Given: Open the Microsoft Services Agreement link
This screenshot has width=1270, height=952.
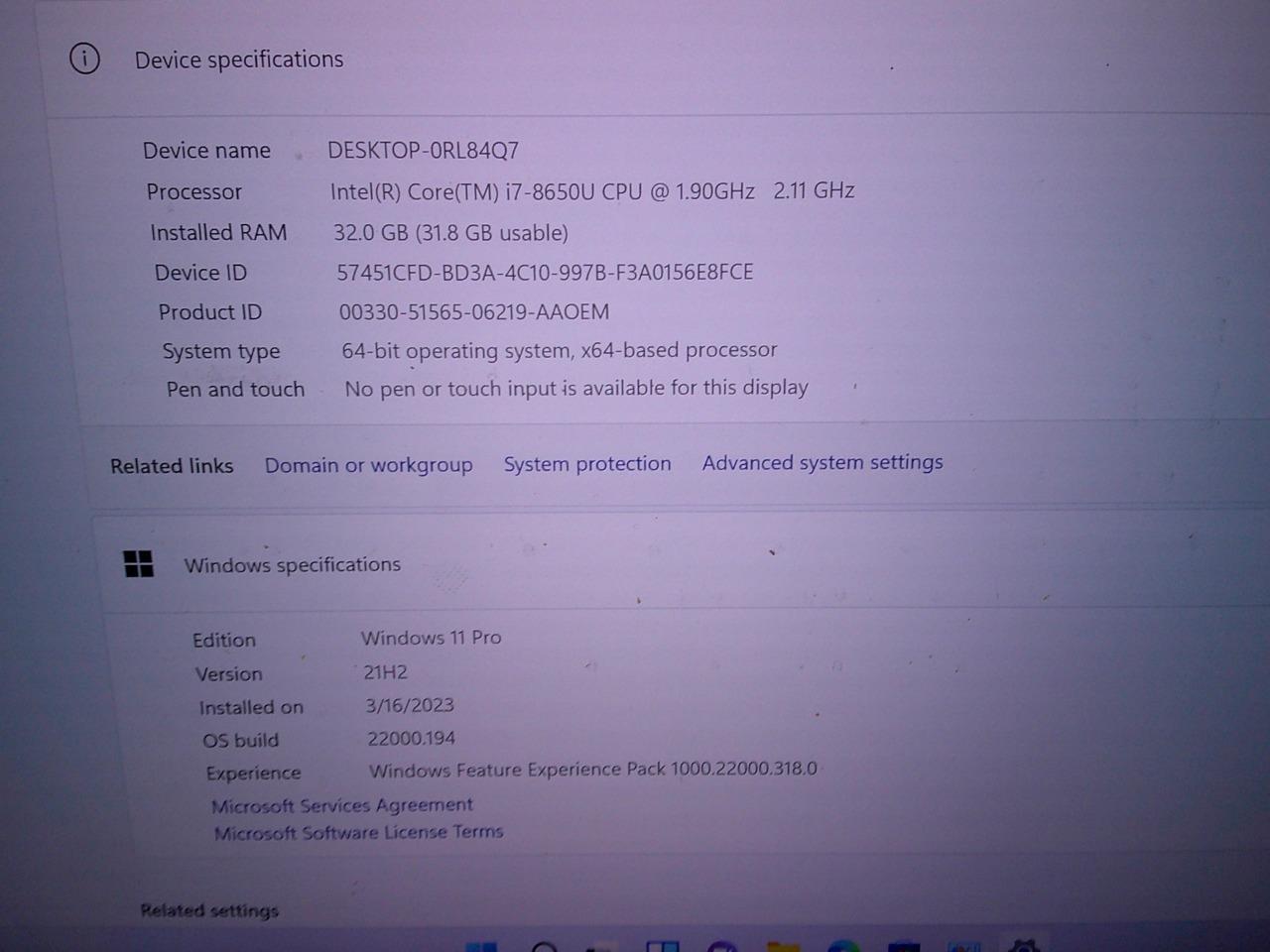Looking at the screenshot, I should click(x=342, y=805).
